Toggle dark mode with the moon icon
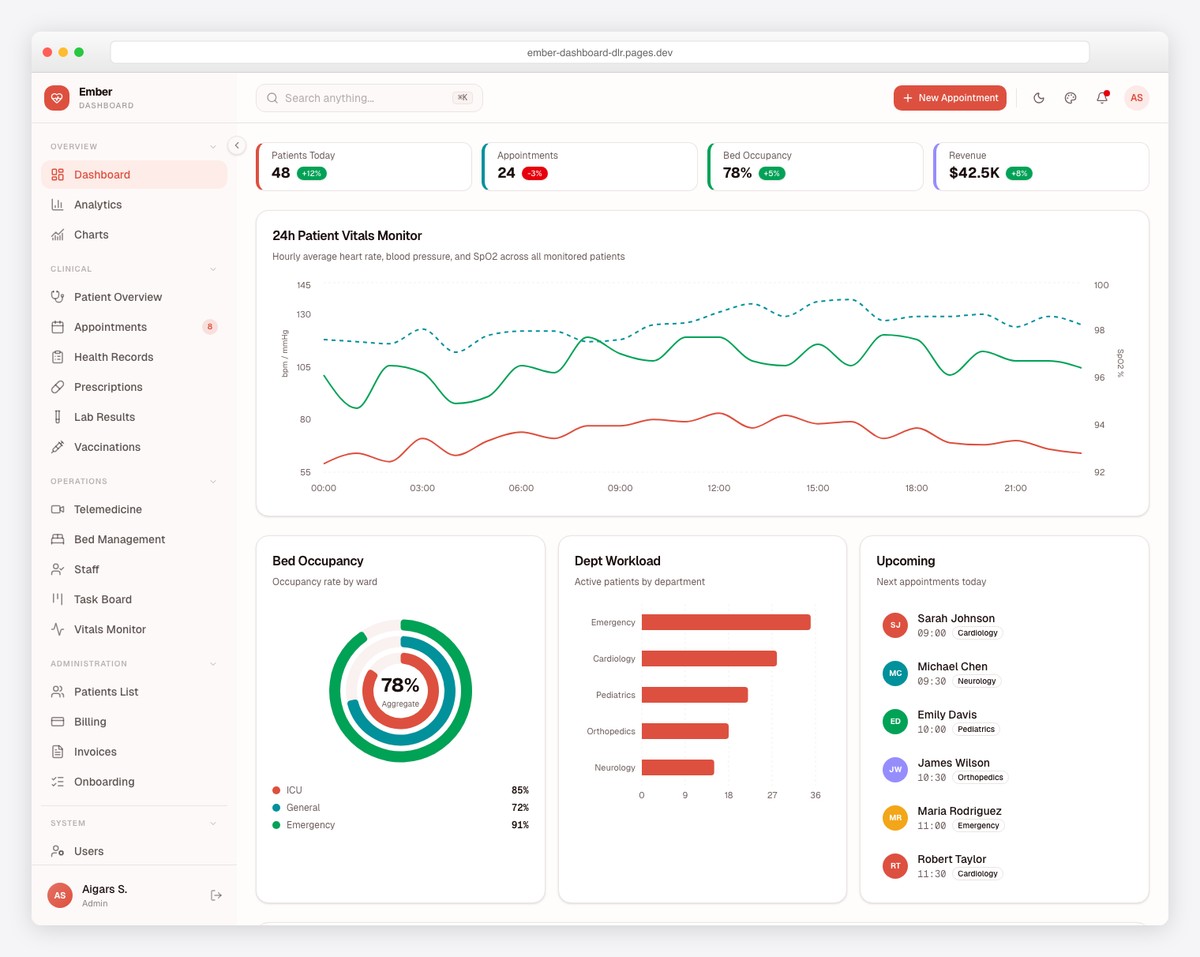 tap(1038, 98)
